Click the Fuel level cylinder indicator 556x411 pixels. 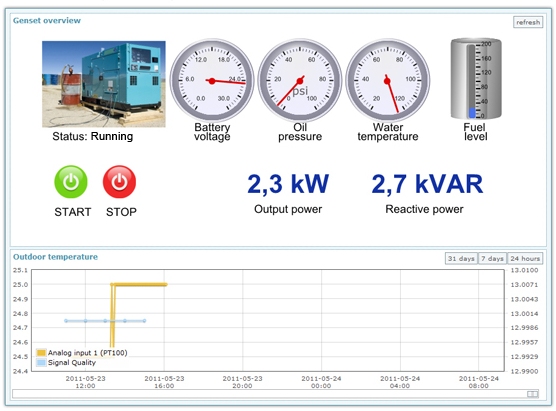click(x=476, y=79)
